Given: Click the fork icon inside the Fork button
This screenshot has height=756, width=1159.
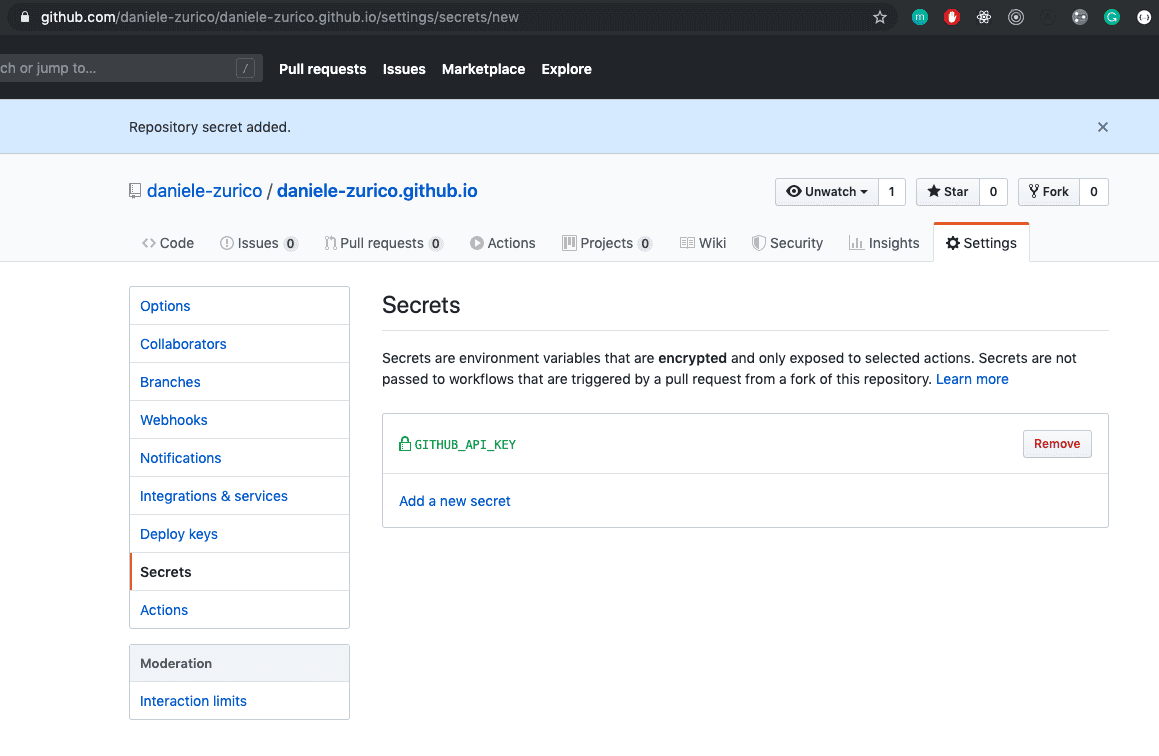Looking at the screenshot, I should point(1033,191).
